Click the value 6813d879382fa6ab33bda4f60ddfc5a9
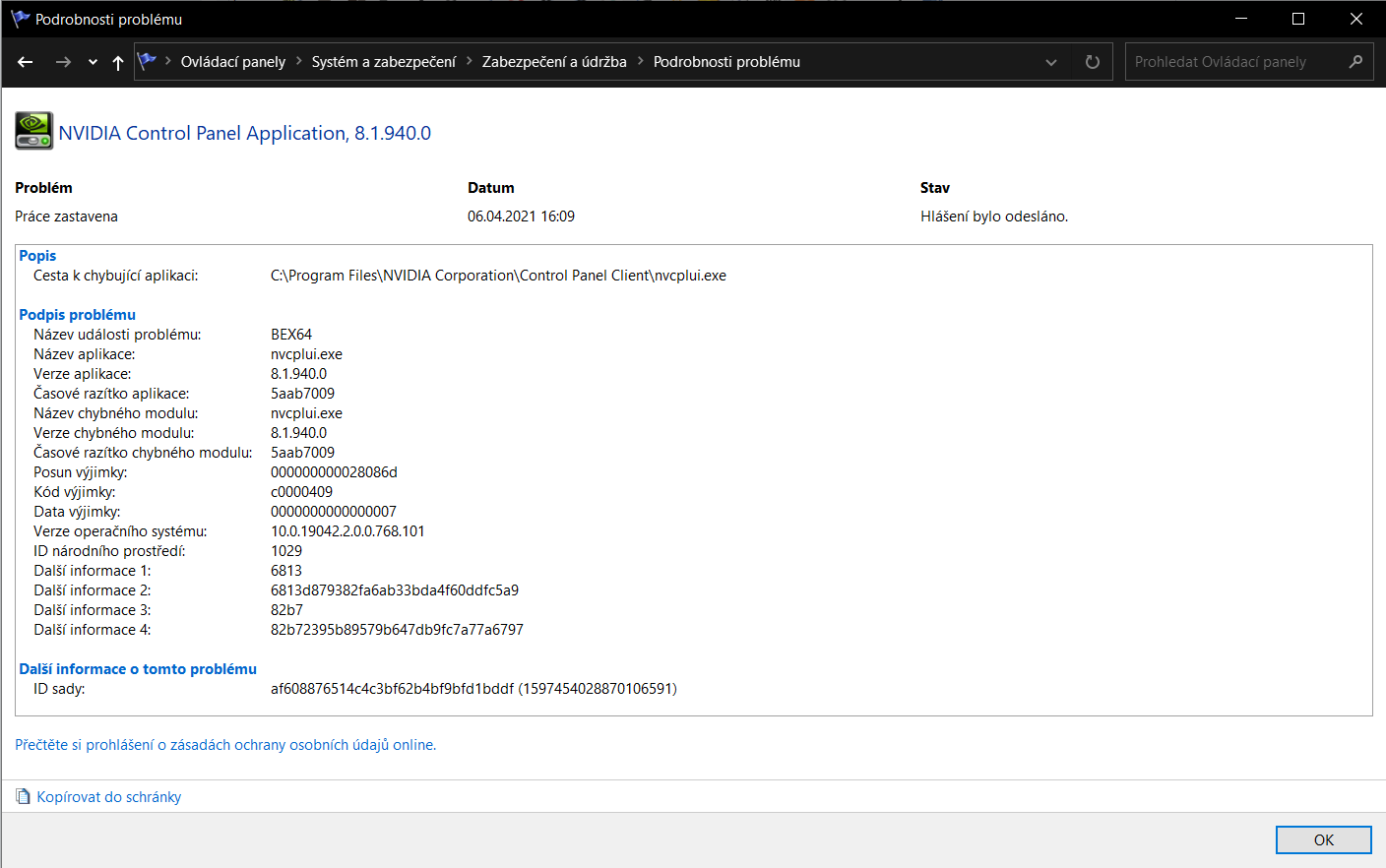This screenshot has height=868, width=1386. coord(395,590)
